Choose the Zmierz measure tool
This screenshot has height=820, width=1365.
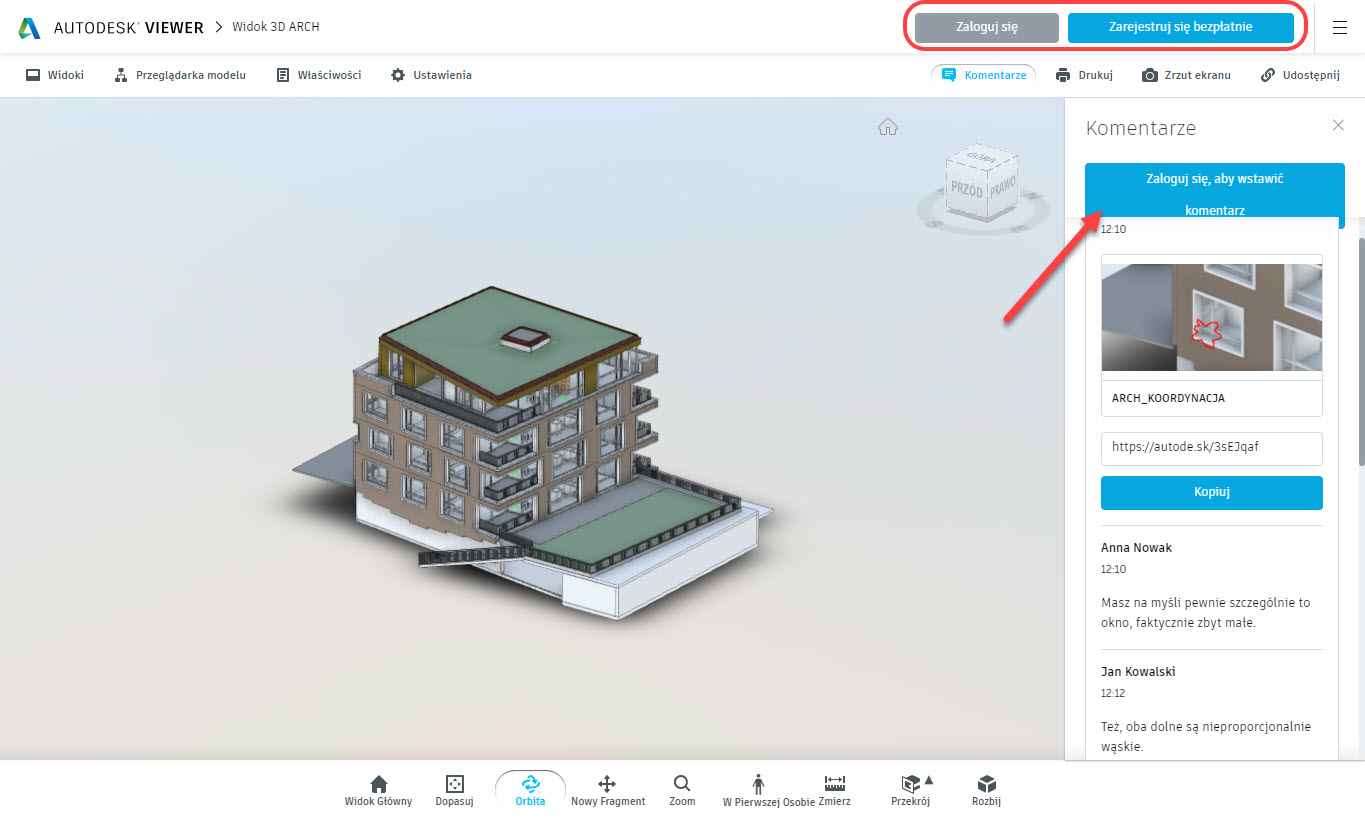[x=834, y=789]
